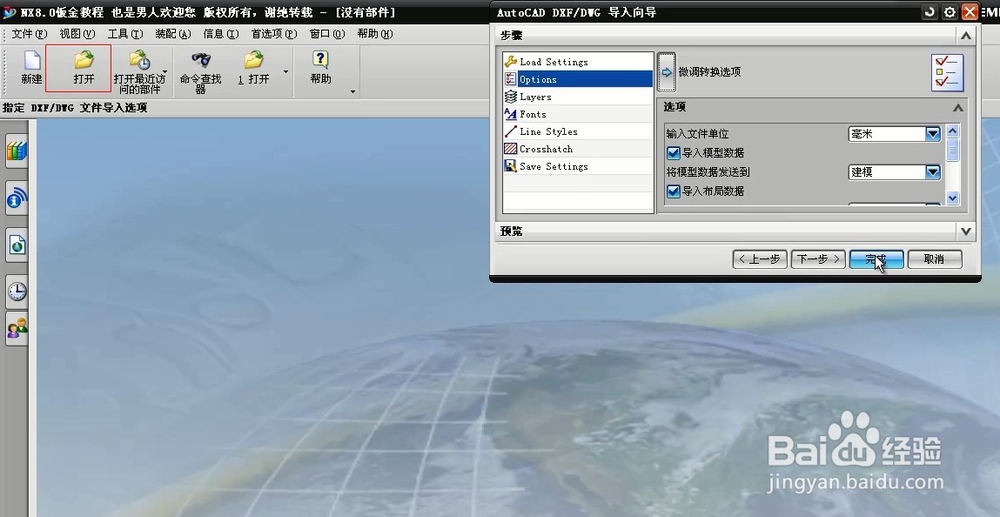Screen dimensions: 1000x517
Task: Collapse the 步骤 section
Action: coord(966,36)
